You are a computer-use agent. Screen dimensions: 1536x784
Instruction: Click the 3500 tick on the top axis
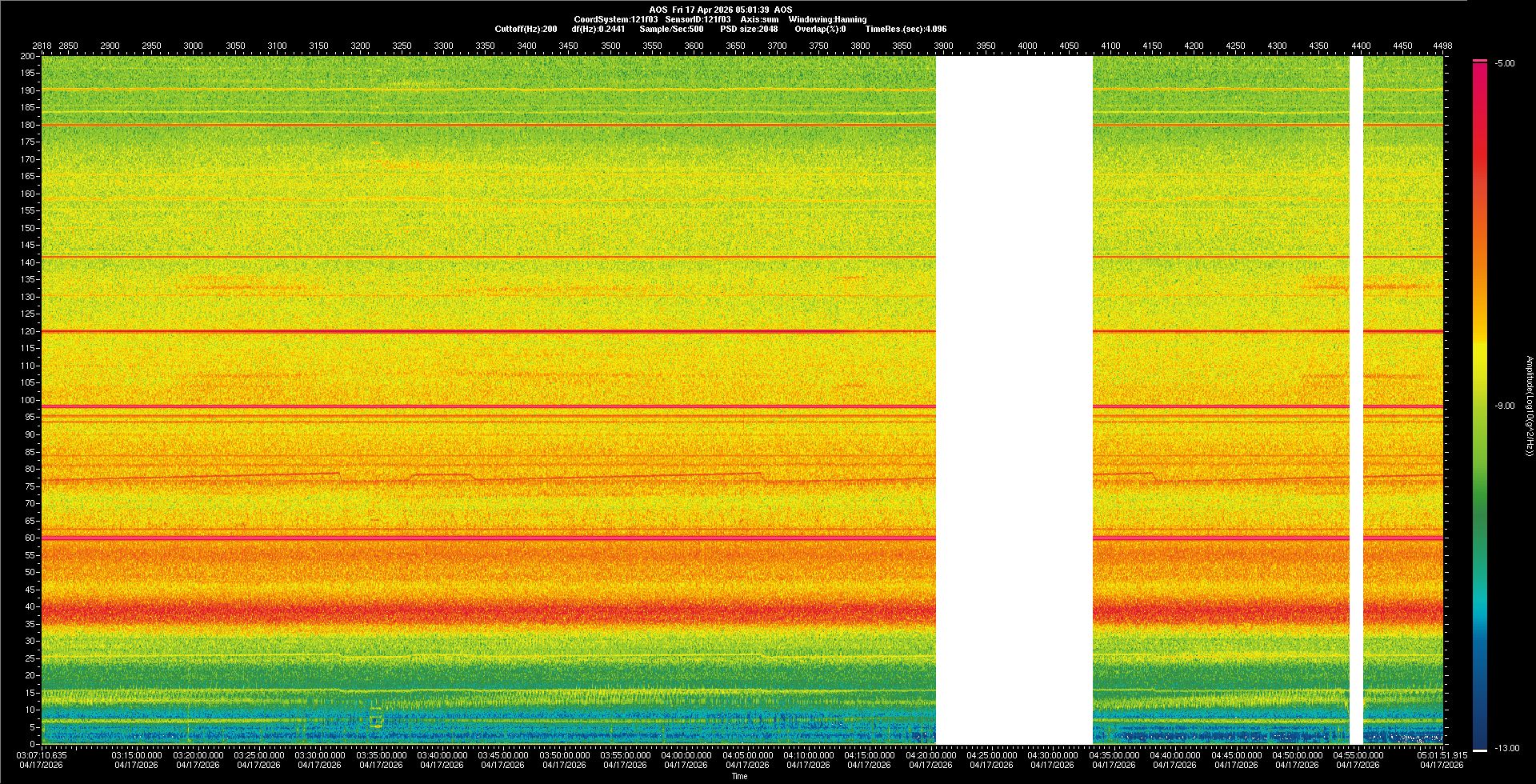click(610, 46)
